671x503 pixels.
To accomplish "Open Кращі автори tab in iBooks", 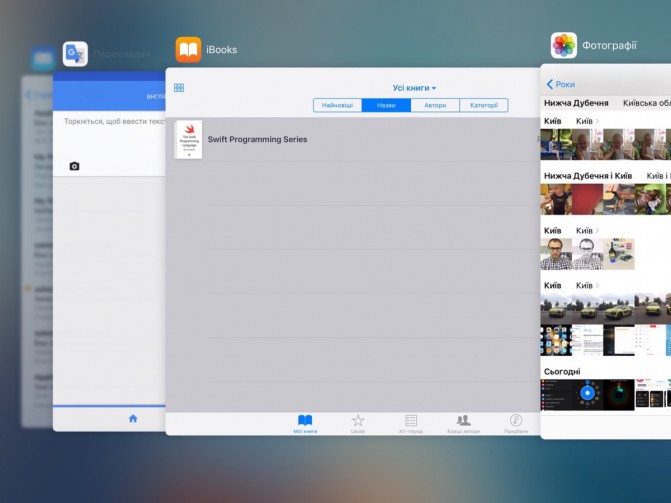I will click(463, 424).
